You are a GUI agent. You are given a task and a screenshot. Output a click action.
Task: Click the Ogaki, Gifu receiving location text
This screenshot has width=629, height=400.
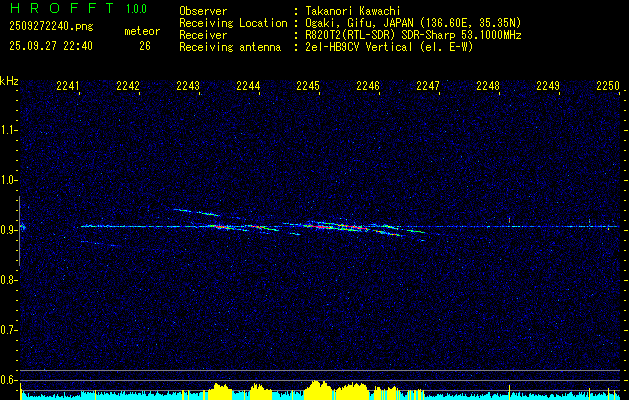click(x=413, y=23)
